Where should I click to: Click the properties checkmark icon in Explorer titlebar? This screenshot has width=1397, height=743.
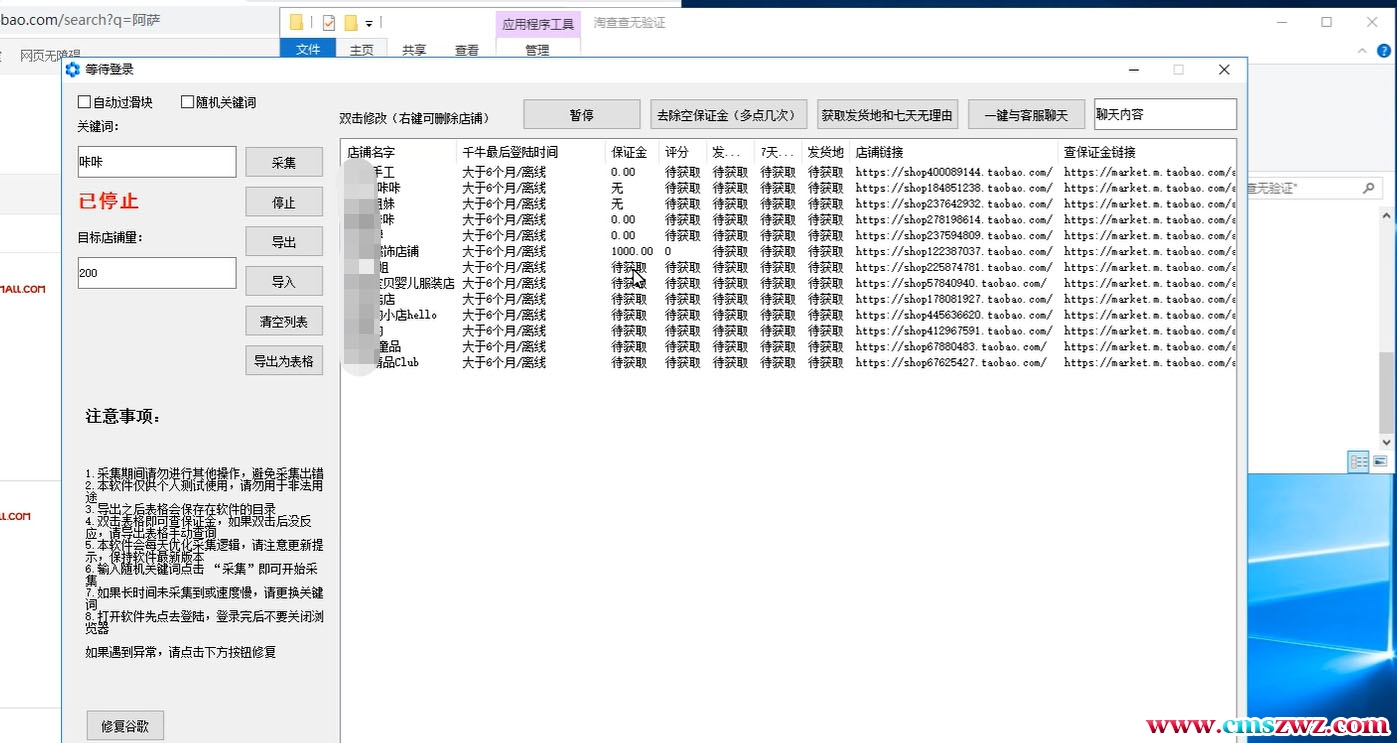tap(329, 22)
